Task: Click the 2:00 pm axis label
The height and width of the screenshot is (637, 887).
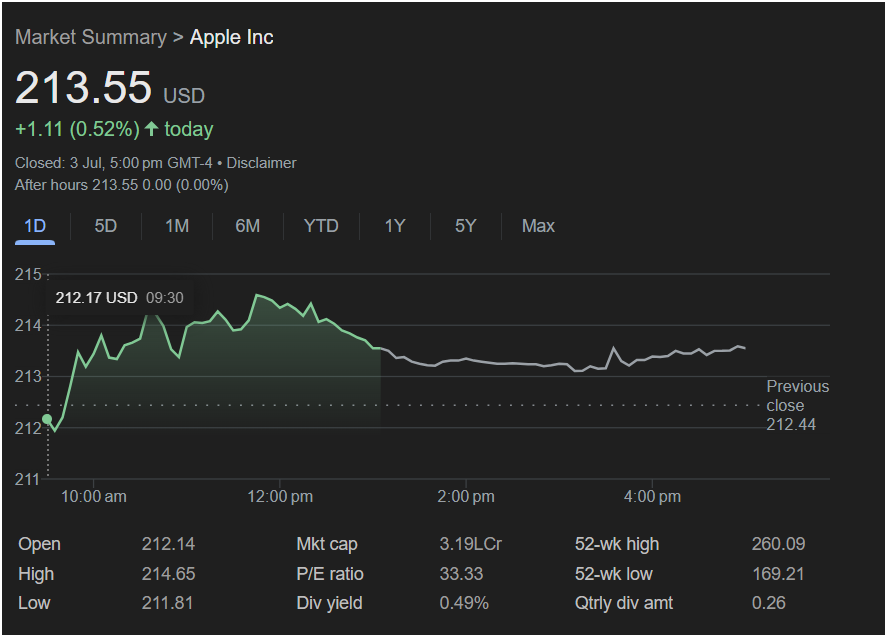Action: [466, 497]
